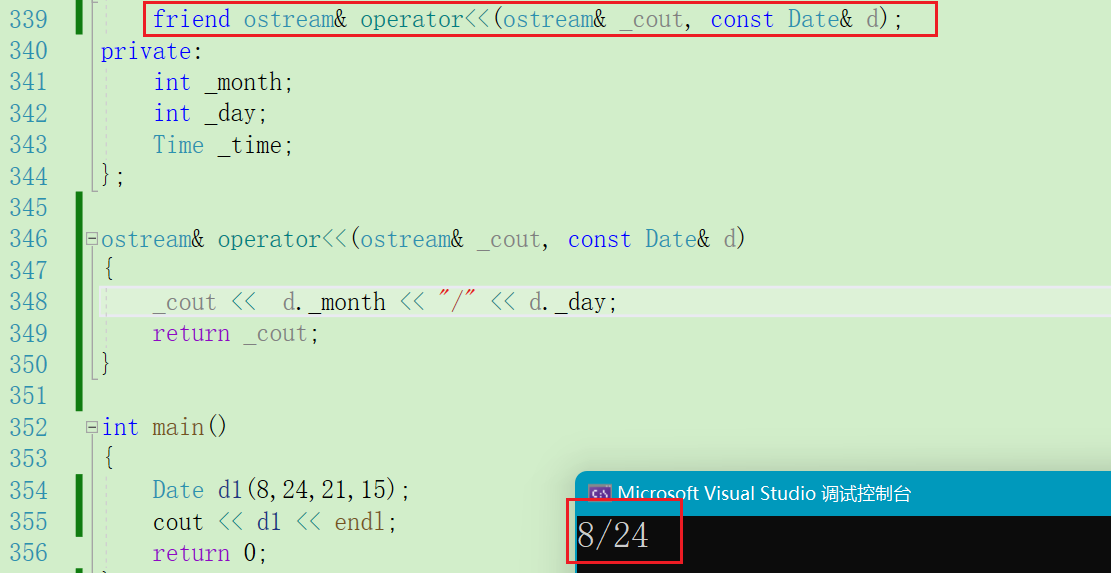Place cursor on 'private:' at line 340
This screenshot has width=1111, height=573.
point(152,51)
